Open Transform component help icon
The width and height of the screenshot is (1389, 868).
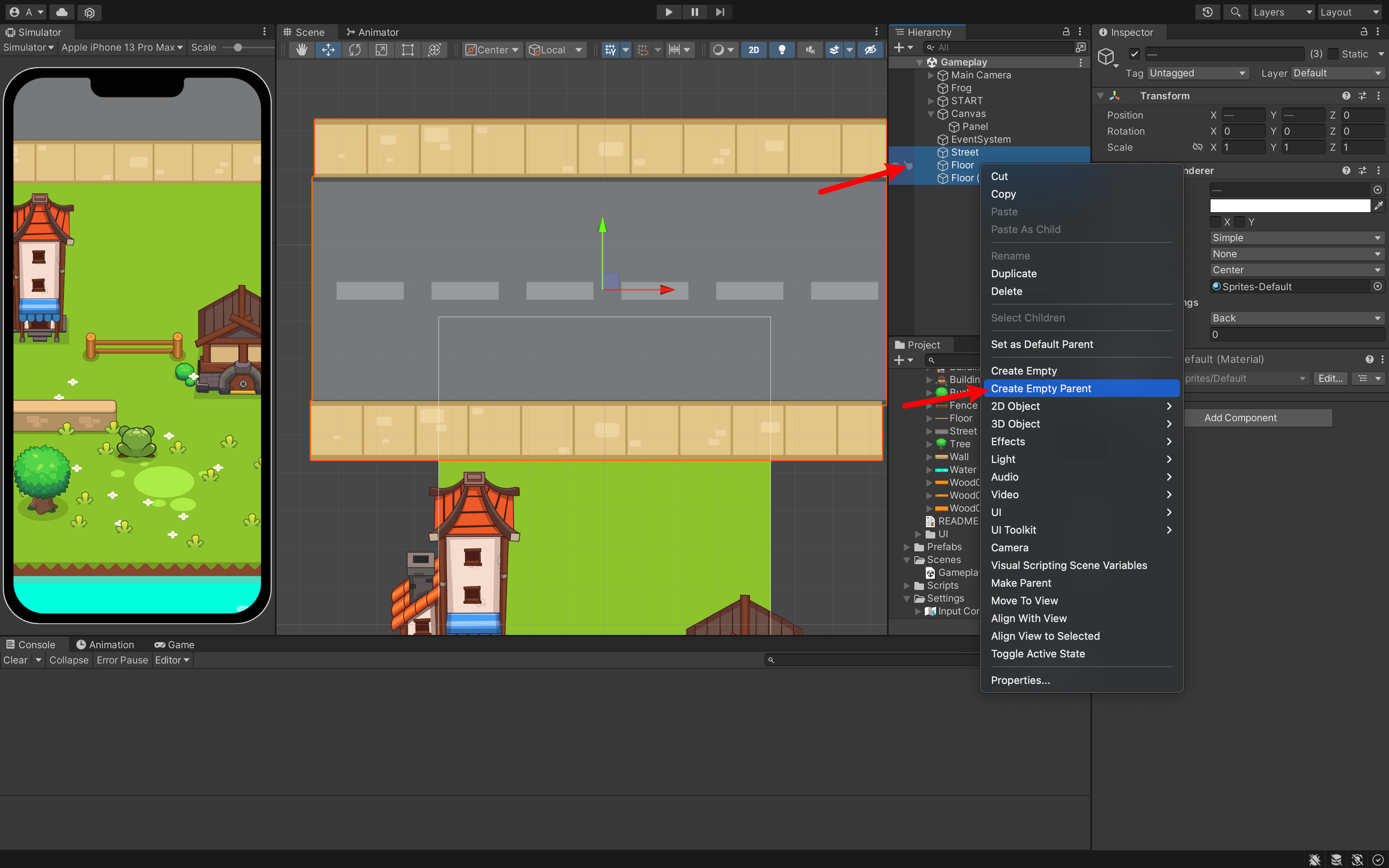(x=1346, y=96)
